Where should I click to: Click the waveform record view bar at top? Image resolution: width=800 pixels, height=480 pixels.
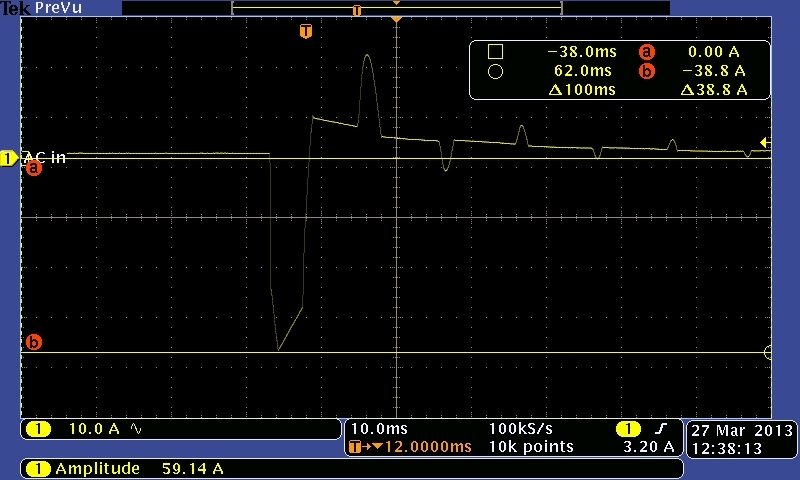[x=396, y=8]
